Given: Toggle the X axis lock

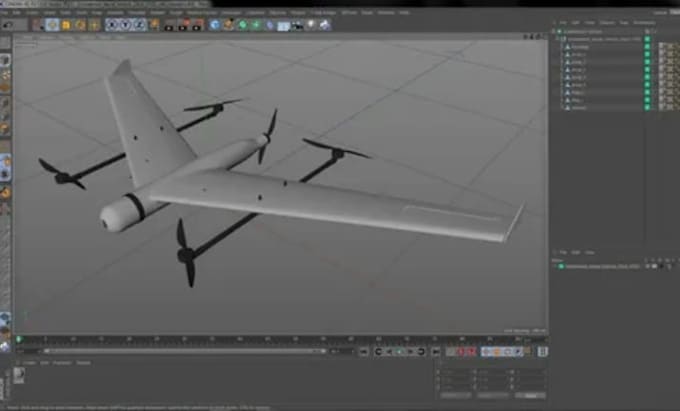Looking at the screenshot, I should [x=112, y=25].
